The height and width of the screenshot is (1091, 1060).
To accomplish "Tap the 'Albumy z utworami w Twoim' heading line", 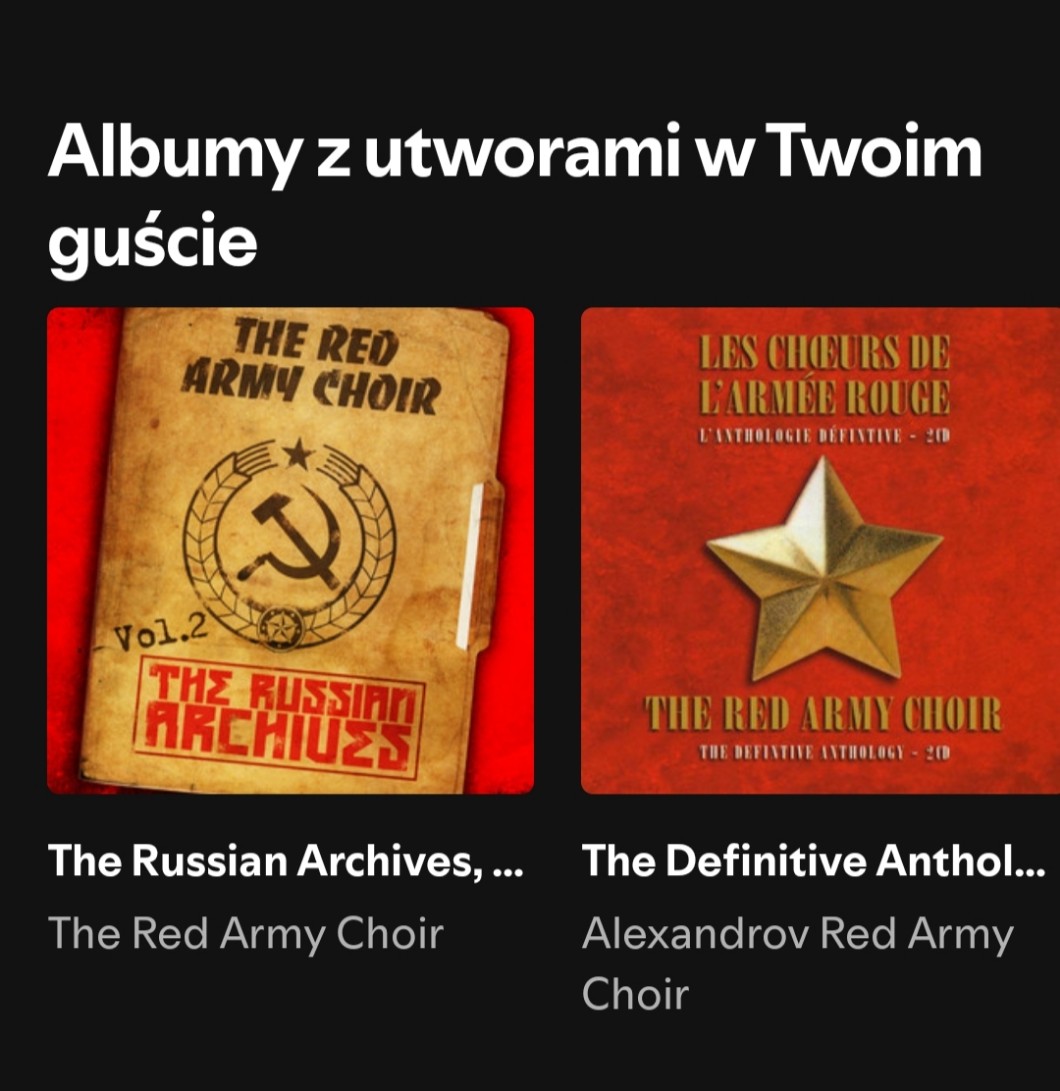I will click(x=514, y=153).
